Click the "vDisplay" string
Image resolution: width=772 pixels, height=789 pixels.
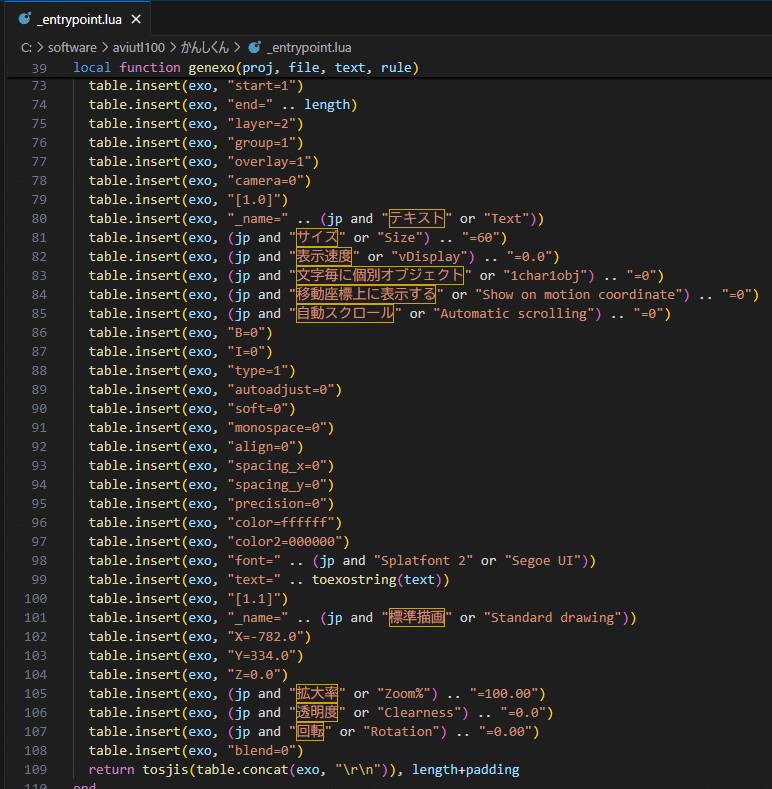coord(429,257)
